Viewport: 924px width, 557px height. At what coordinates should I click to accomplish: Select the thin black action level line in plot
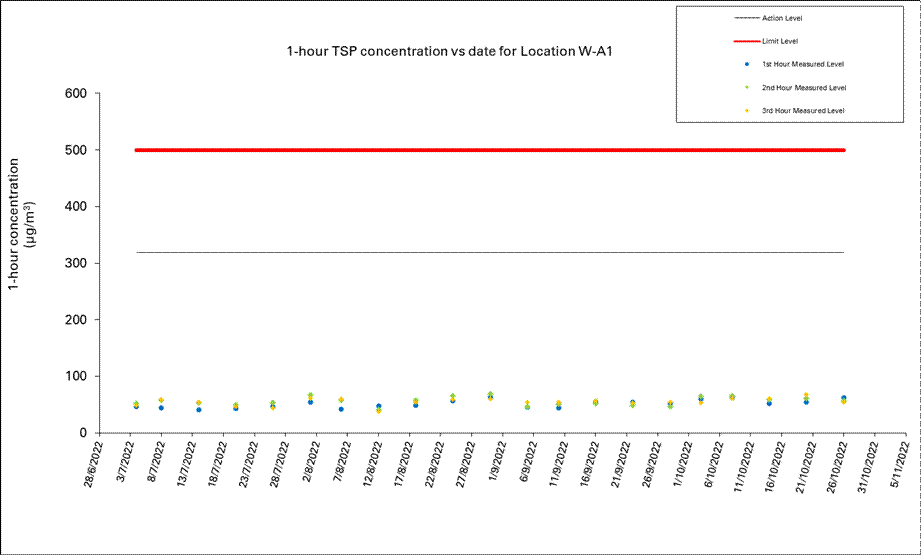point(490,253)
